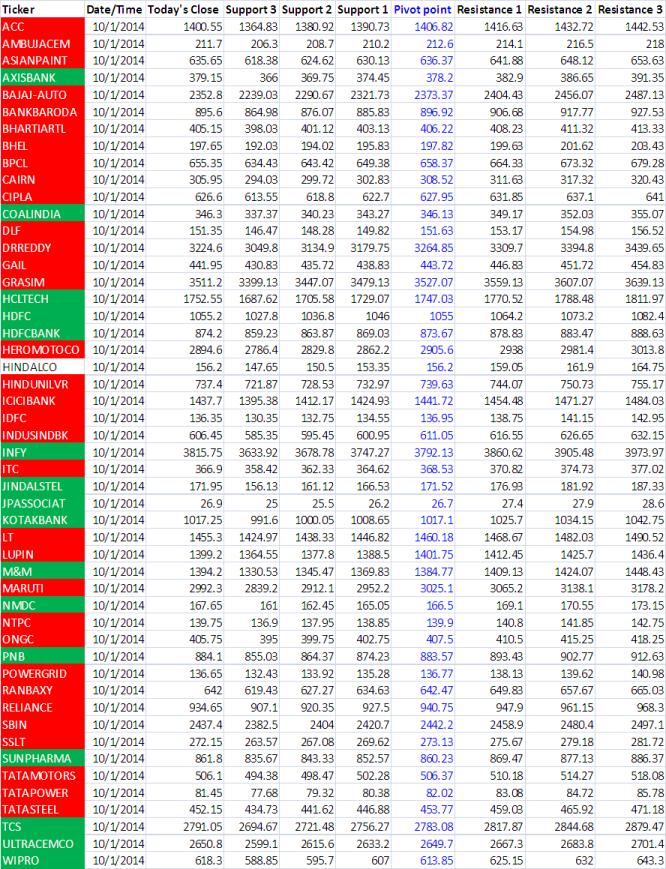Click the Resistance 1 column header
This screenshot has width=666, height=869.
pyautogui.click(x=489, y=9)
